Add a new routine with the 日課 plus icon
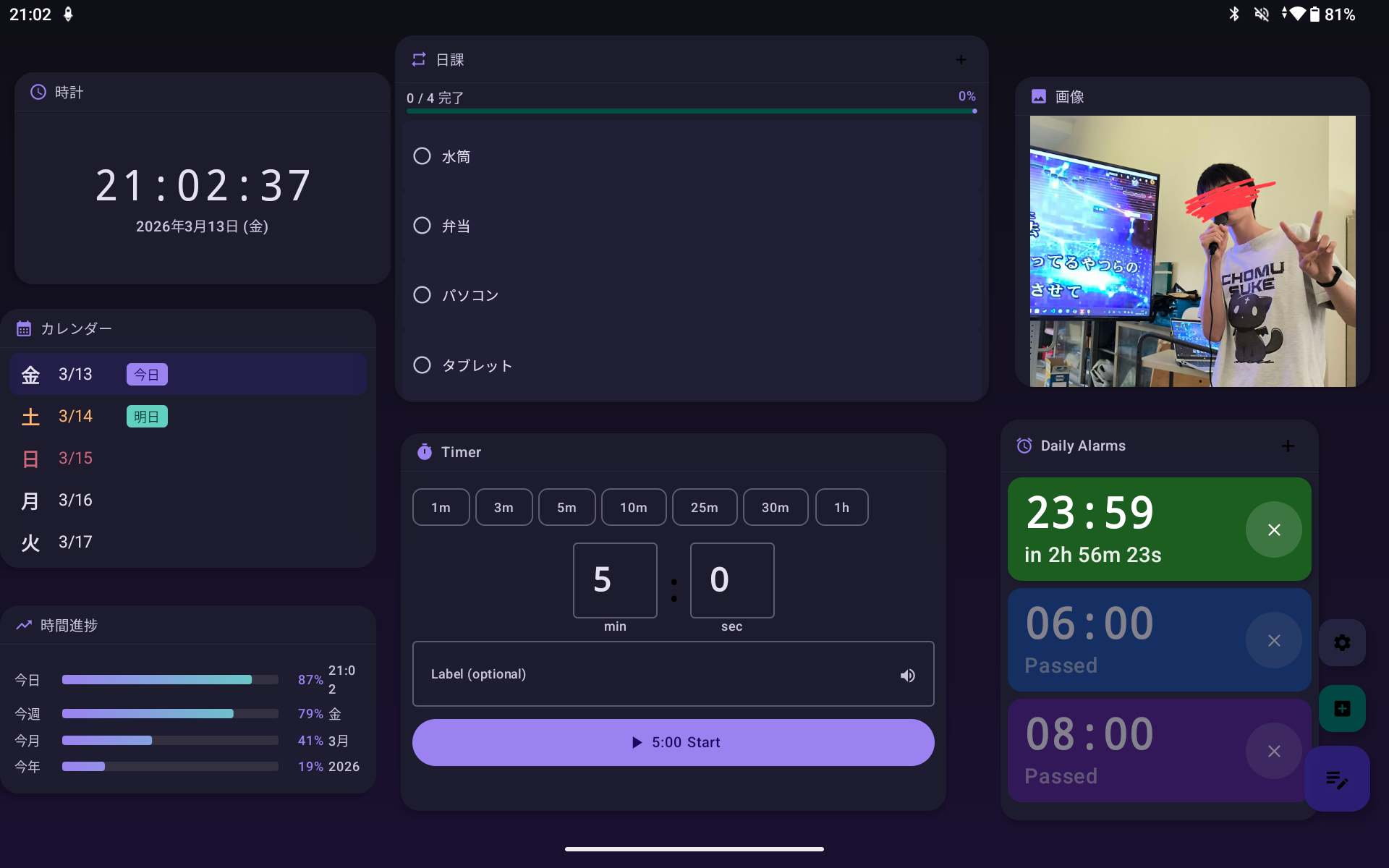Viewport: 1389px width, 868px height. (961, 59)
